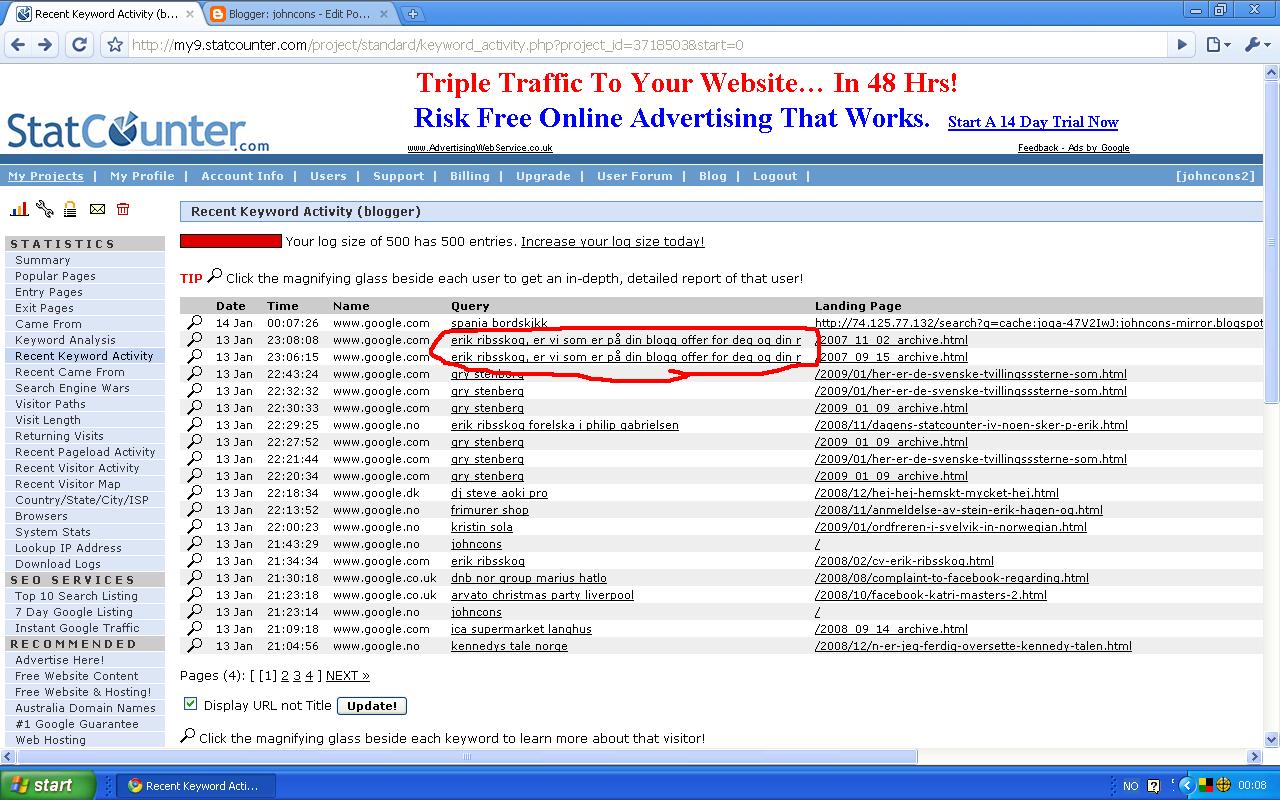Open Download Logs in the sidebar
This screenshot has height=800, width=1280.
pos(58,564)
